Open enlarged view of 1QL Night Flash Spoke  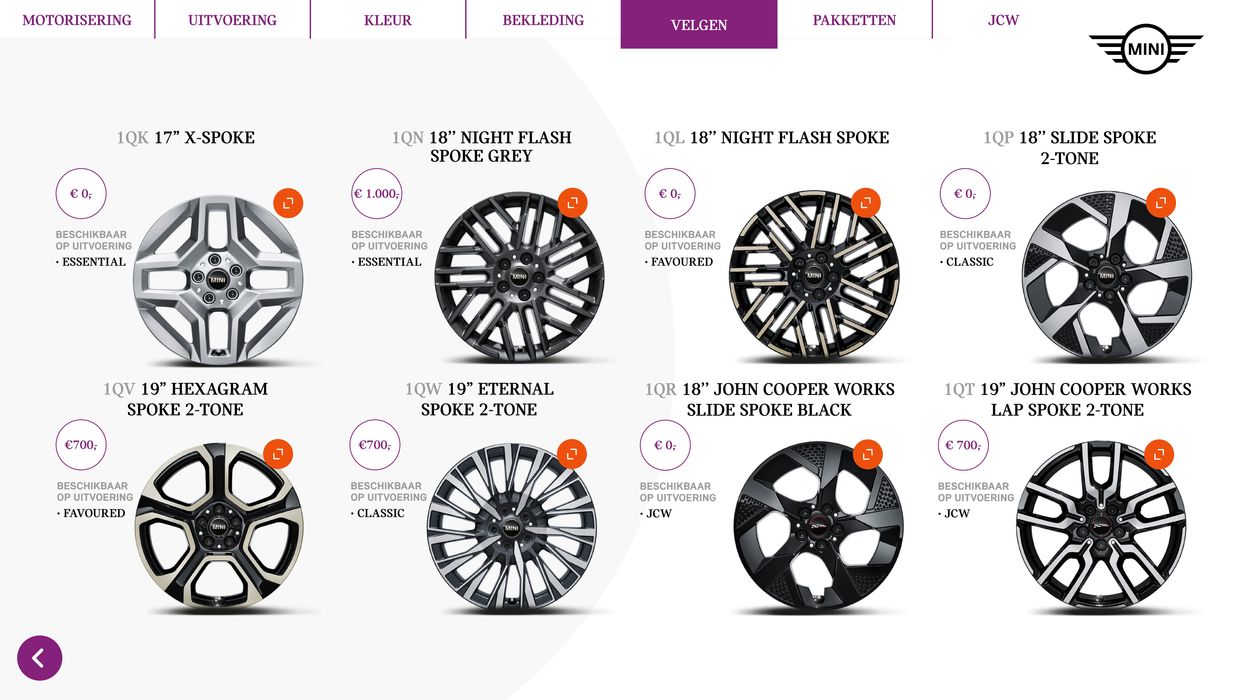point(866,203)
